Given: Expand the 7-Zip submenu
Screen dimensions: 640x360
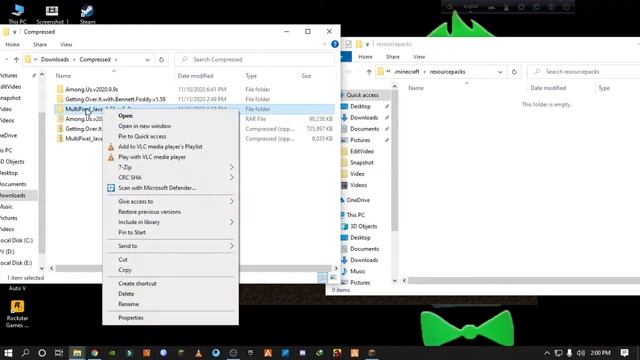Looking at the screenshot, I should tap(171, 167).
